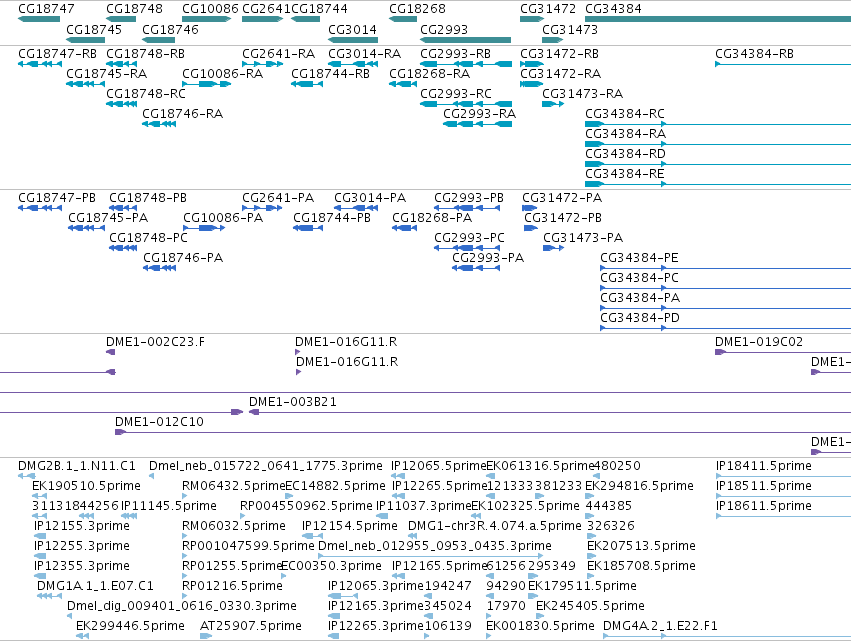
Task: Click the DMG2B.1_1.N11.C1 label
Action: 77,466
